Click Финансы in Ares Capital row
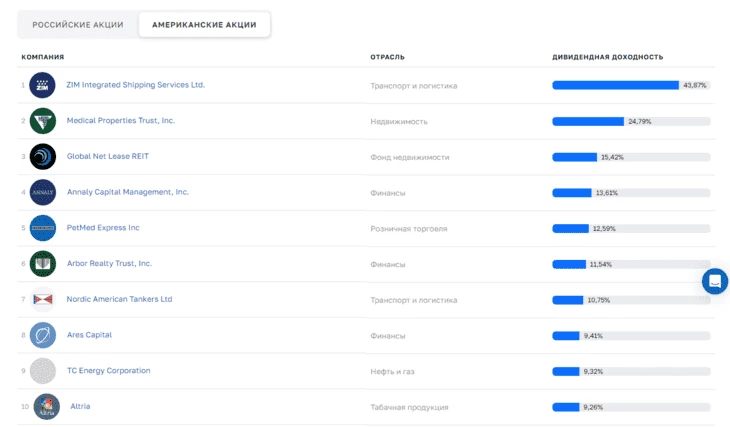The height and width of the screenshot is (427, 730). click(x=387, y=336)
